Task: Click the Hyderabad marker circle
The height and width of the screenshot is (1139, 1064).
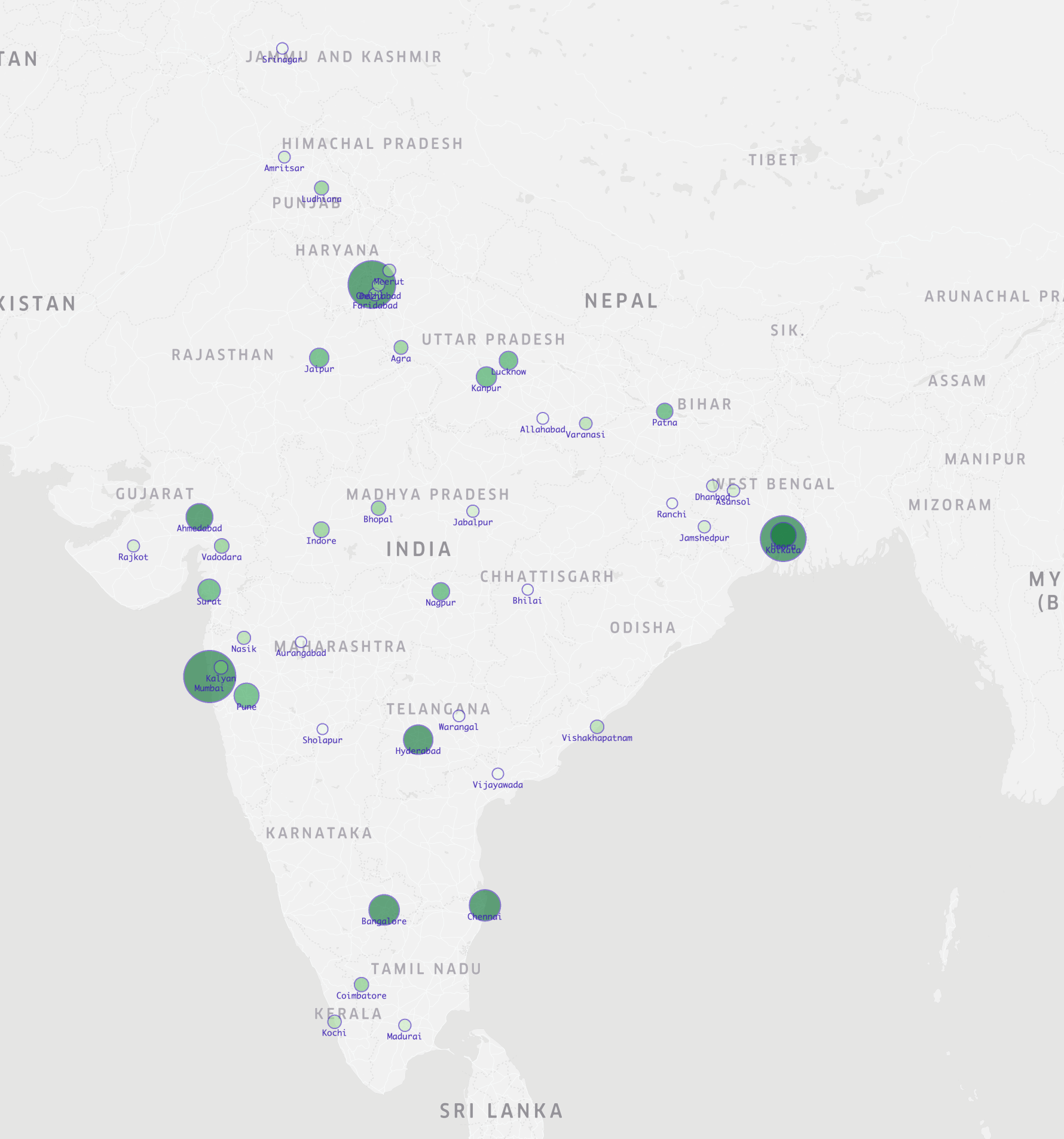Action: tap(418, 739)
